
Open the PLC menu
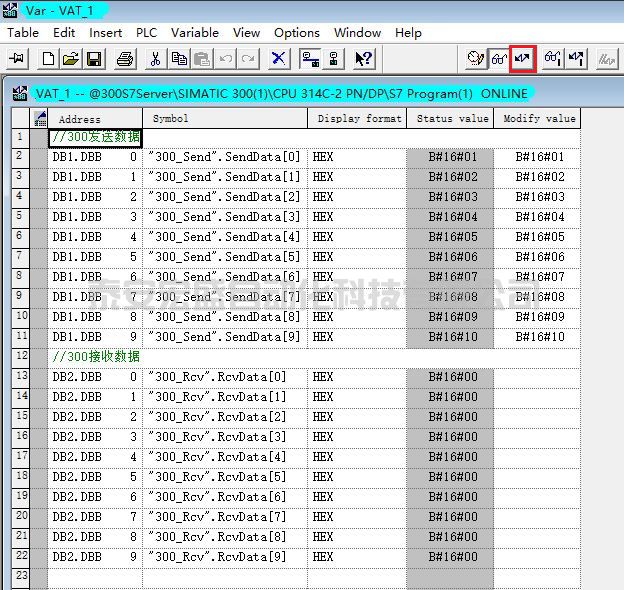(x=146, y=32)
